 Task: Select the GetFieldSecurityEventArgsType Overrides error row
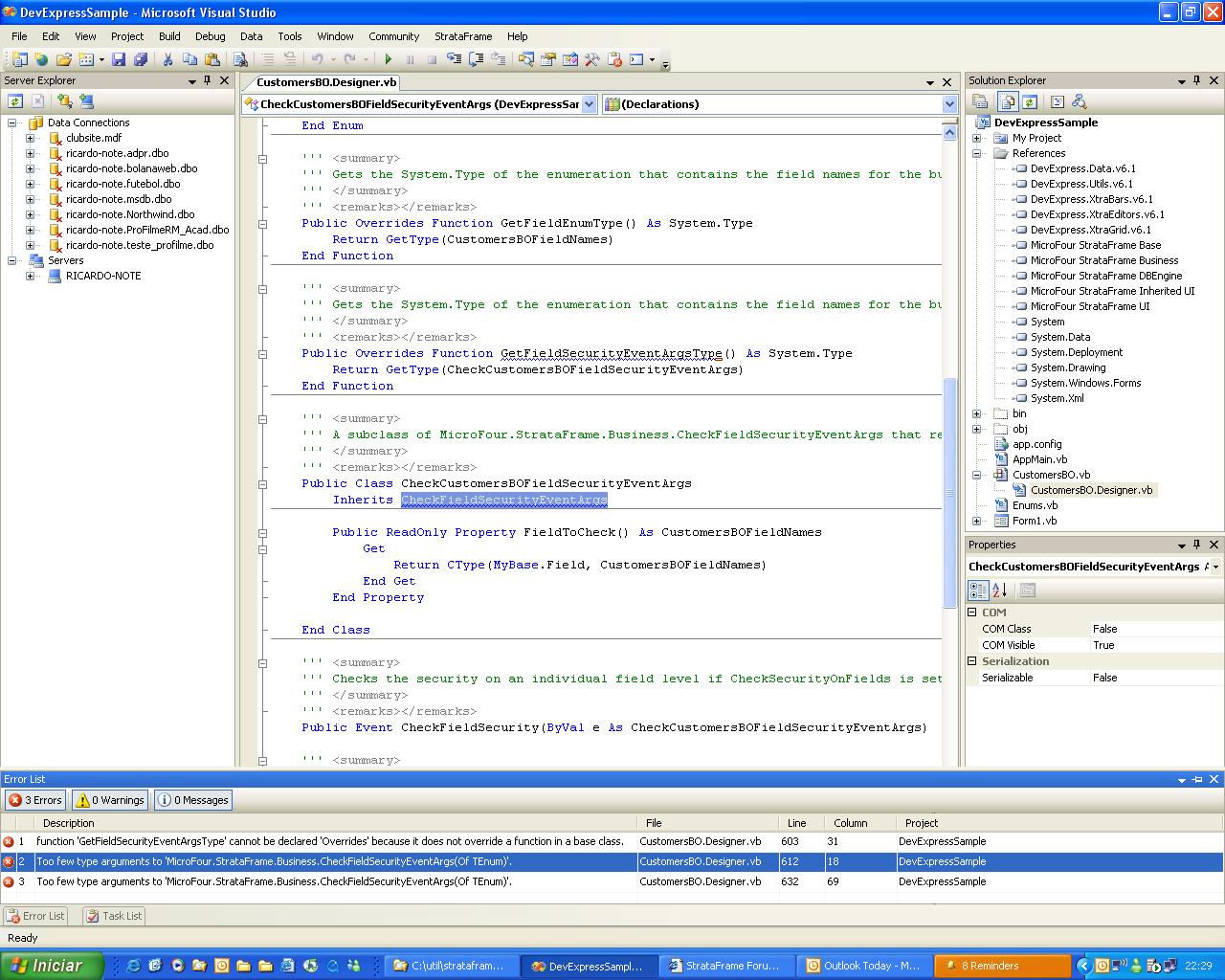(329, 841)
